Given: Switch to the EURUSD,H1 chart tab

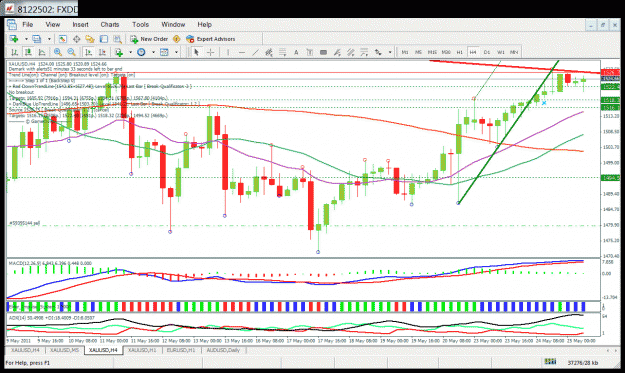Looking at the screenshot, I should point(181,350).
